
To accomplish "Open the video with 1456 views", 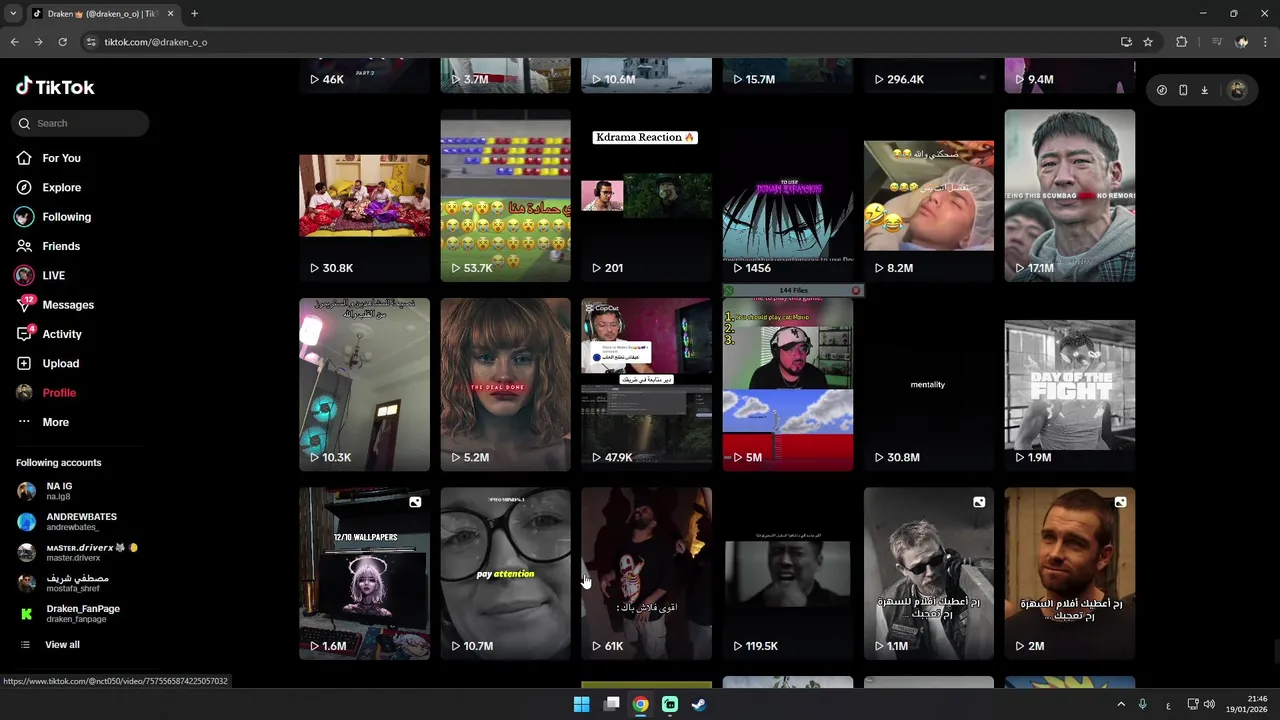I will [787, 196].
